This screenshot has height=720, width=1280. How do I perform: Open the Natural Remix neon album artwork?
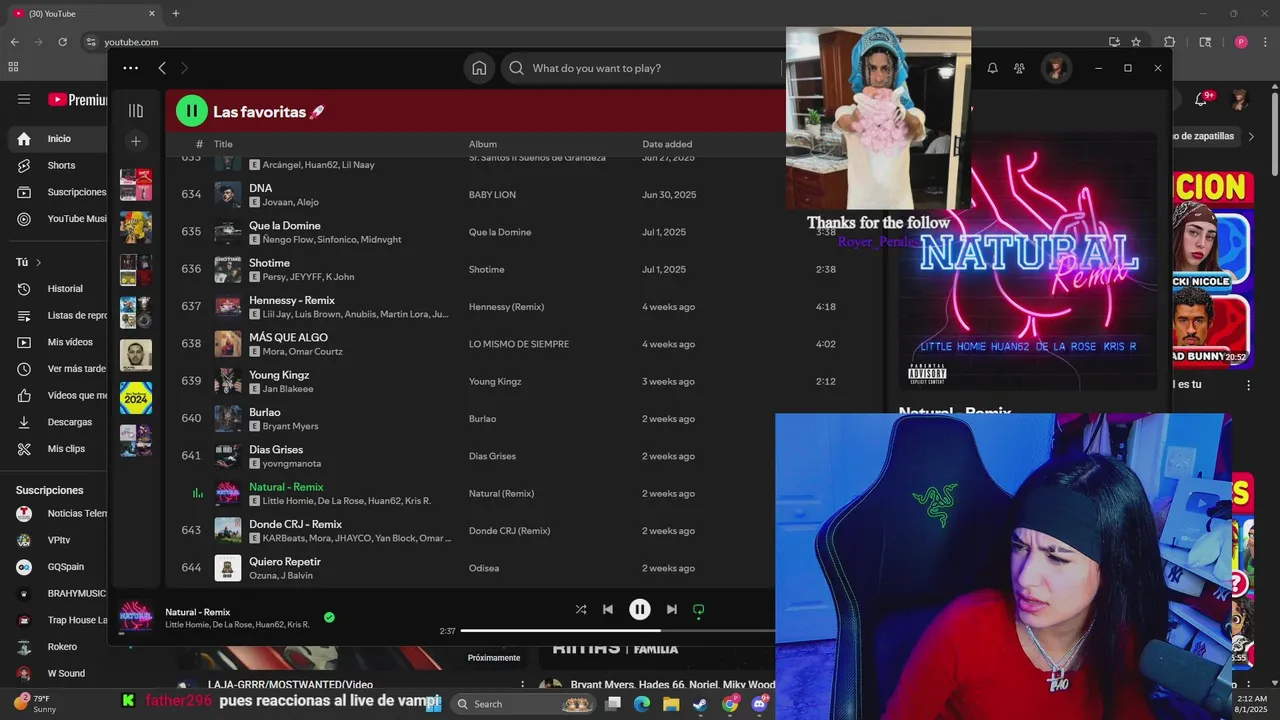pyautogui.click(x=1028, y=260)
